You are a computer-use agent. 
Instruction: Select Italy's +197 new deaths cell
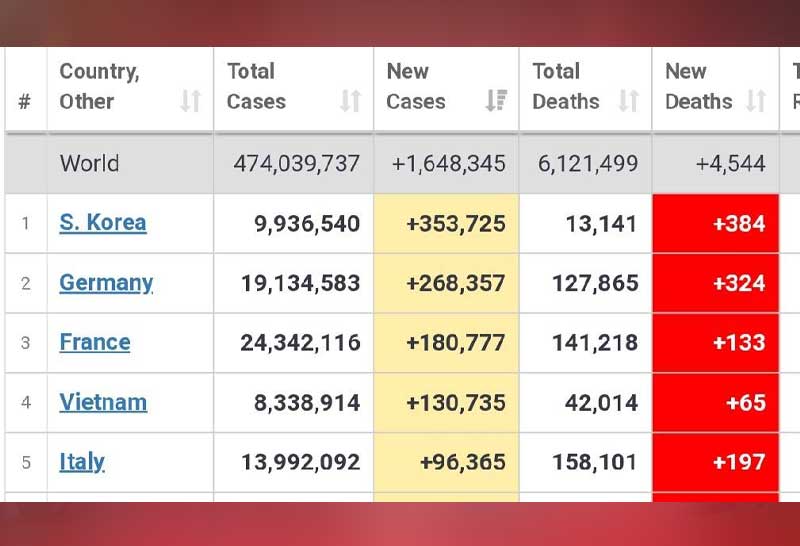[x=715, y=462]
